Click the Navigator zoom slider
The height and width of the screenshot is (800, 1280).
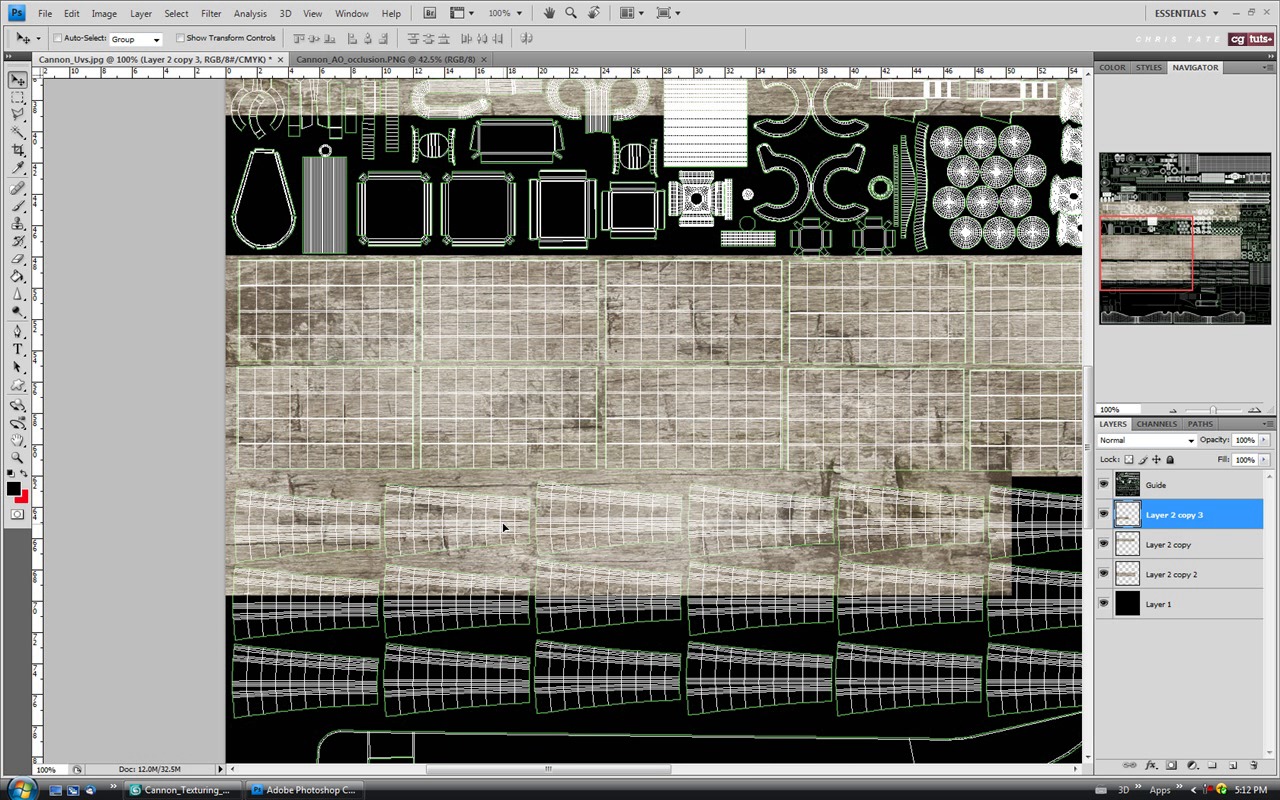[1212, 410]
